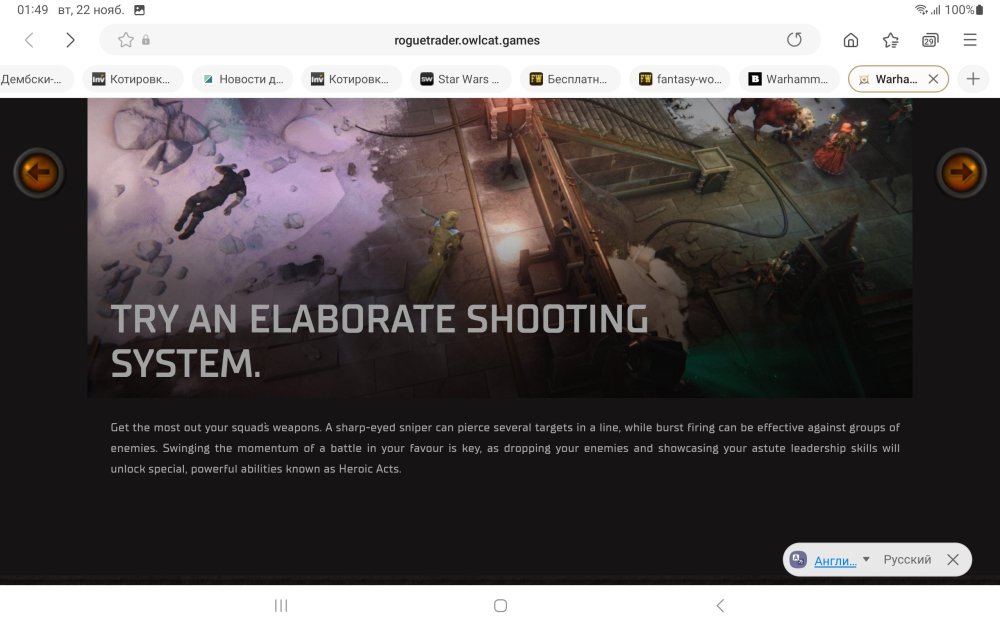1000x625 pixels.
Task: Tap the translate icon in the popup bar
Action: pos(797,559)
